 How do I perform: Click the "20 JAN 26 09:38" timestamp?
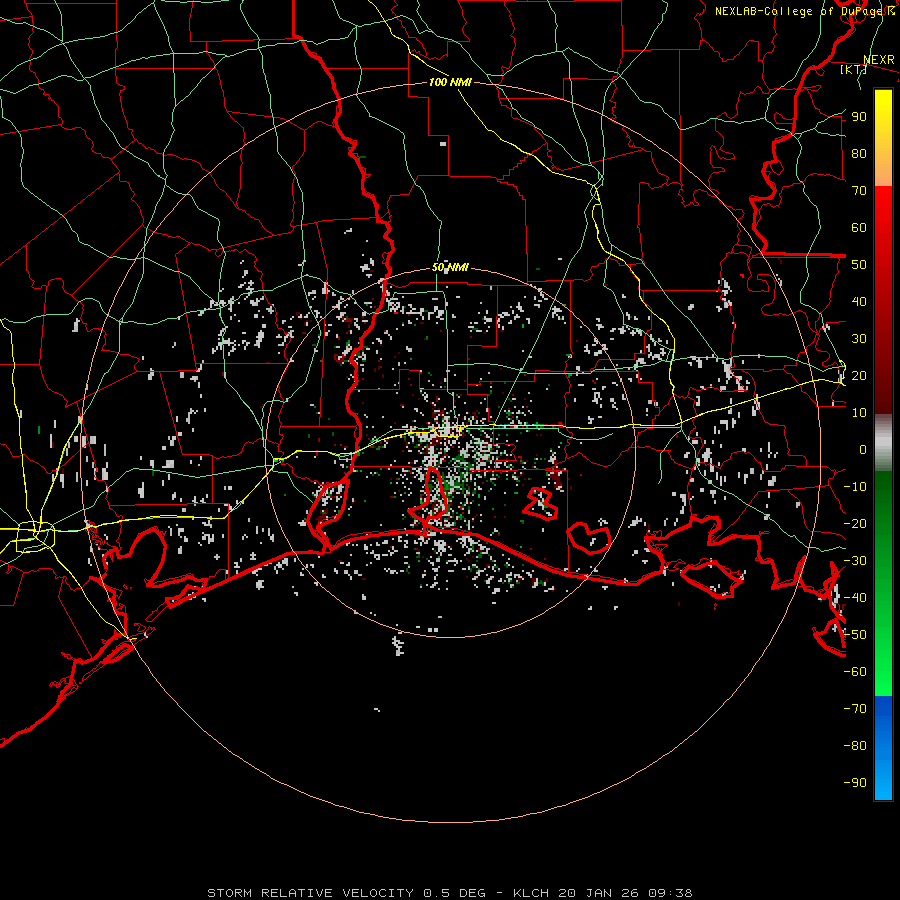(625, 893)
